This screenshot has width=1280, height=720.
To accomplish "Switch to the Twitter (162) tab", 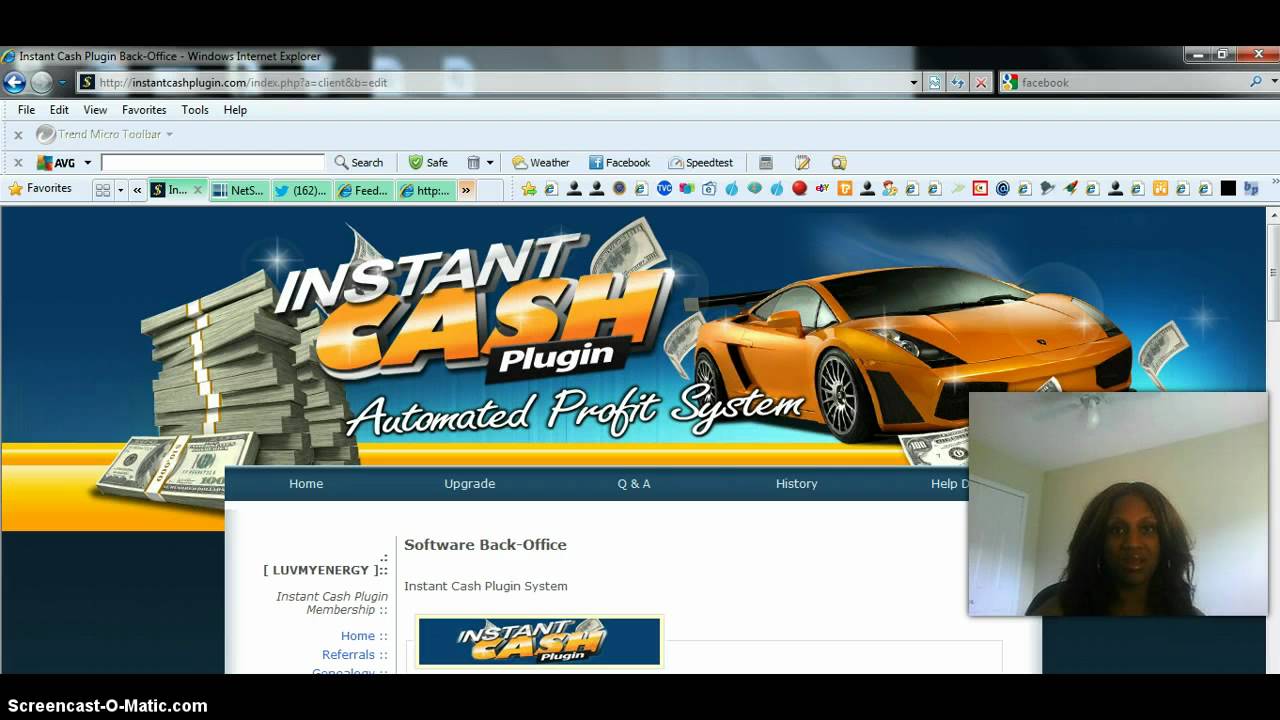I will pyautogui.click(x=302, y=190).
